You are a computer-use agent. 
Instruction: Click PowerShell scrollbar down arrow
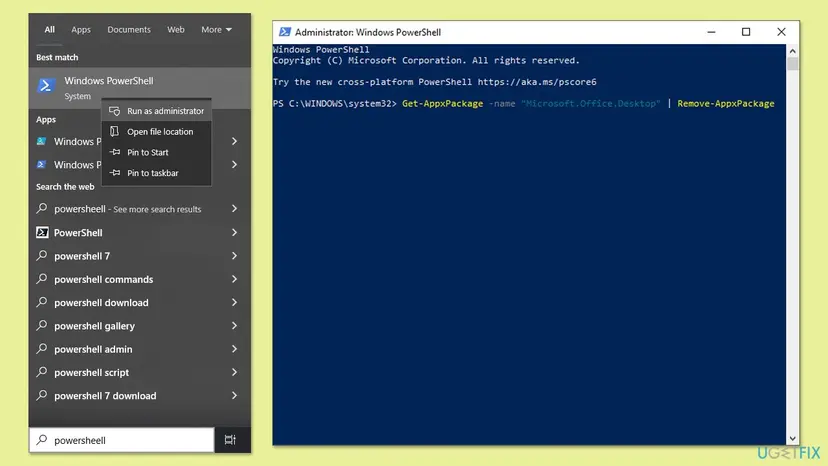(792, 439)
